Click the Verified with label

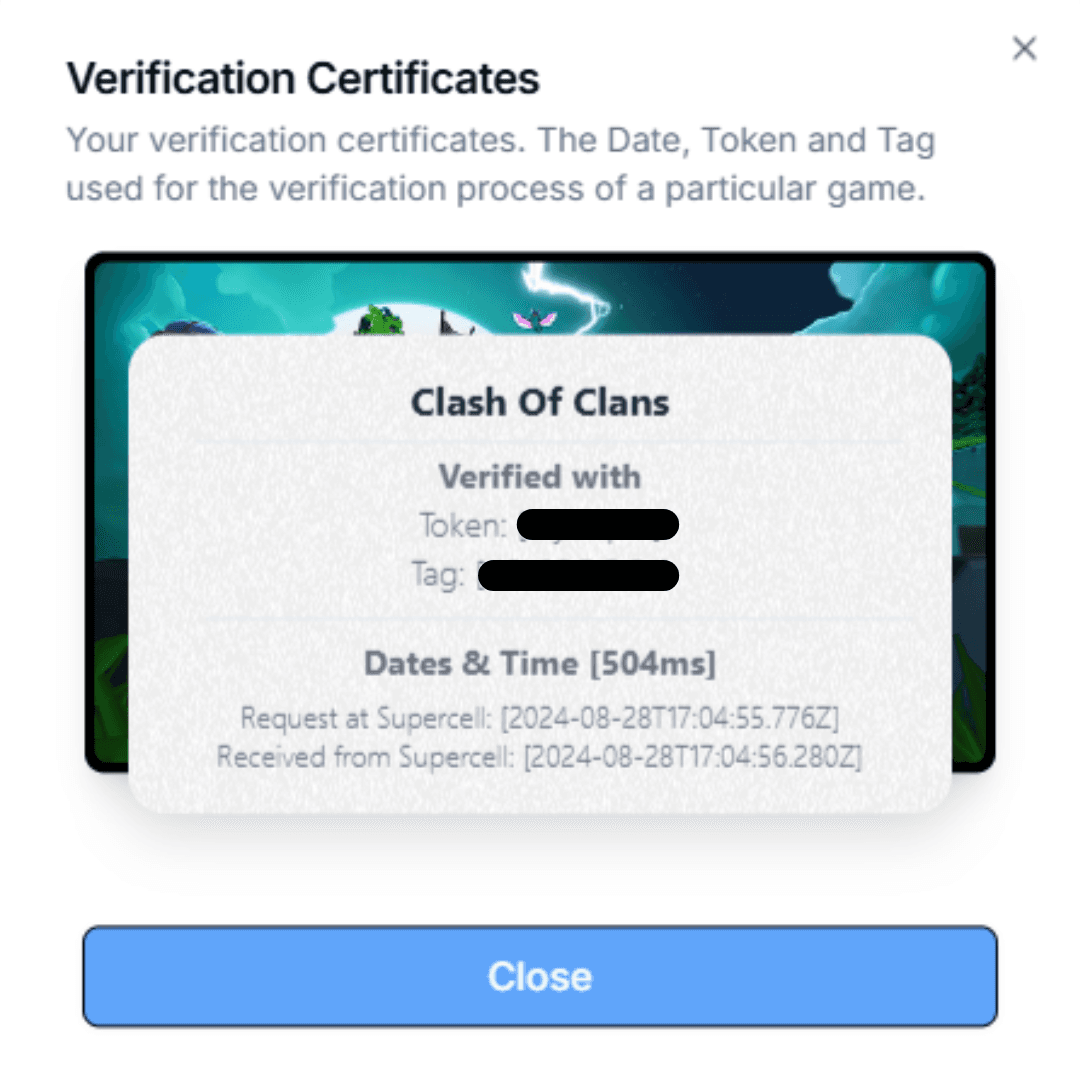pos(540,476)
